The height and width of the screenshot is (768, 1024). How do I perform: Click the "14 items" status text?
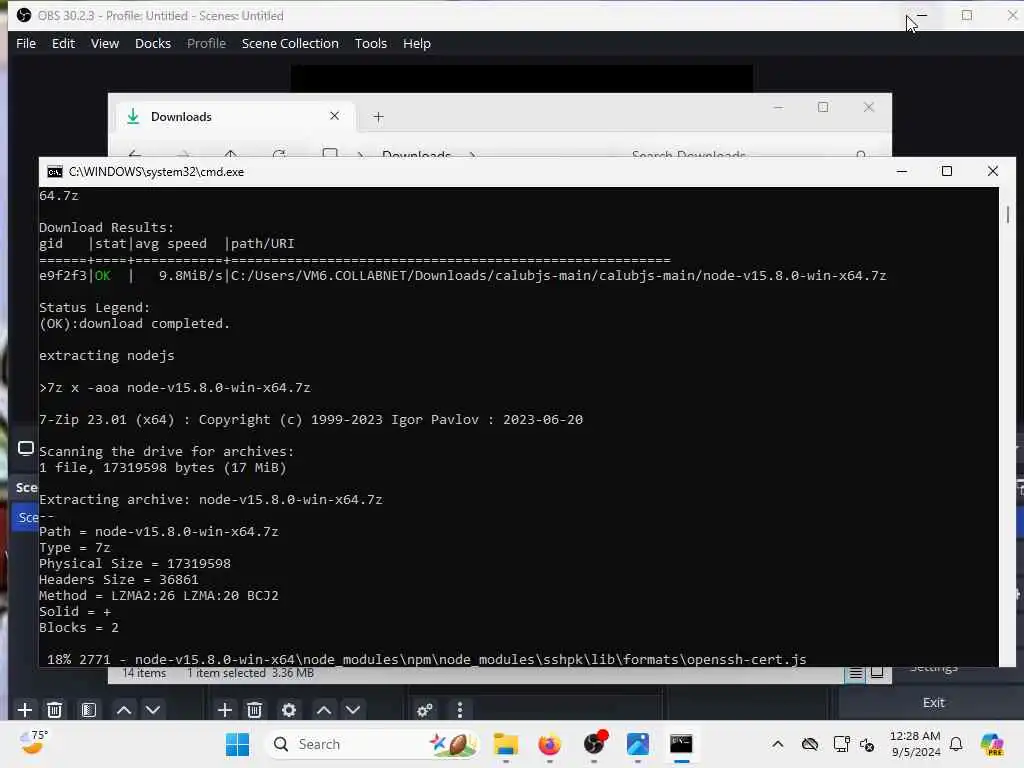(x=144, y=673)
